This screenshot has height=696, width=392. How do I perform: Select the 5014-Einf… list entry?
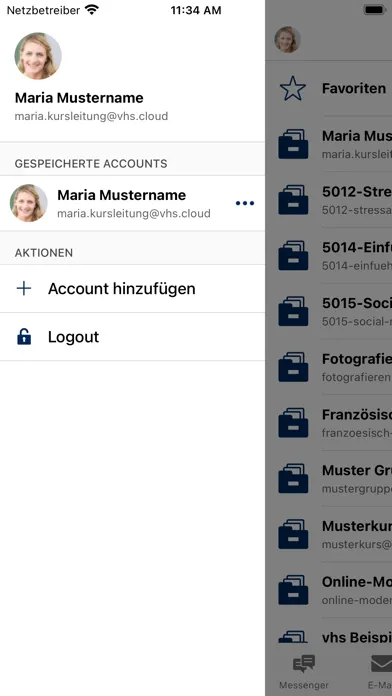pos(329,256)
